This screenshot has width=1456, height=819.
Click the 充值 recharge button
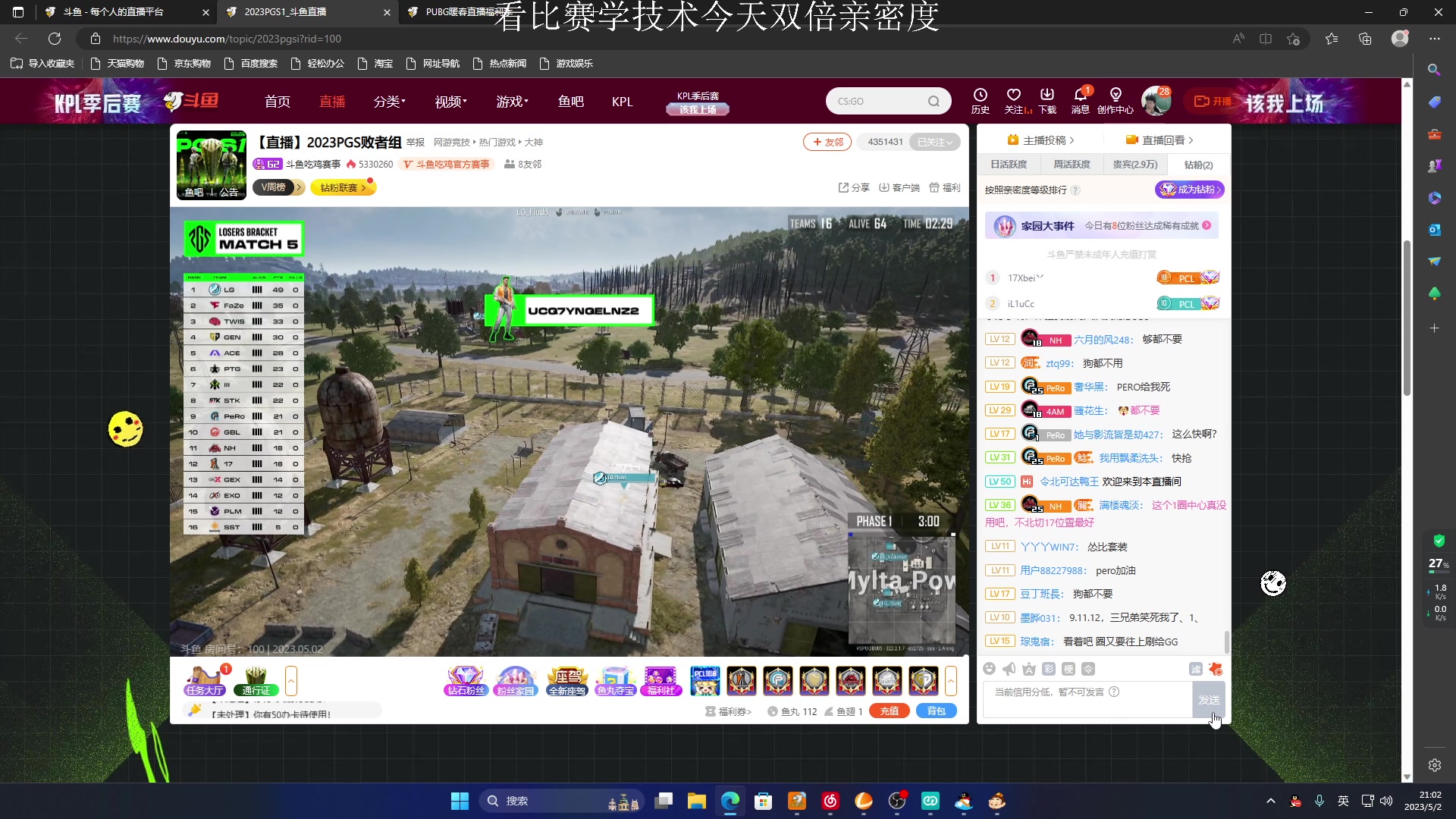pos(890,711)
